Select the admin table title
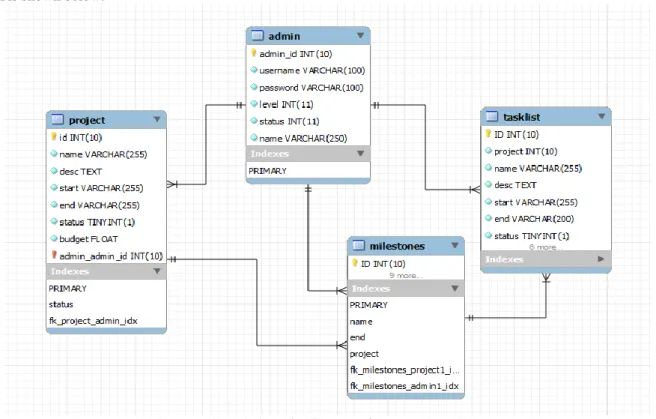656x419 pixels. click(x=284, y=36)
